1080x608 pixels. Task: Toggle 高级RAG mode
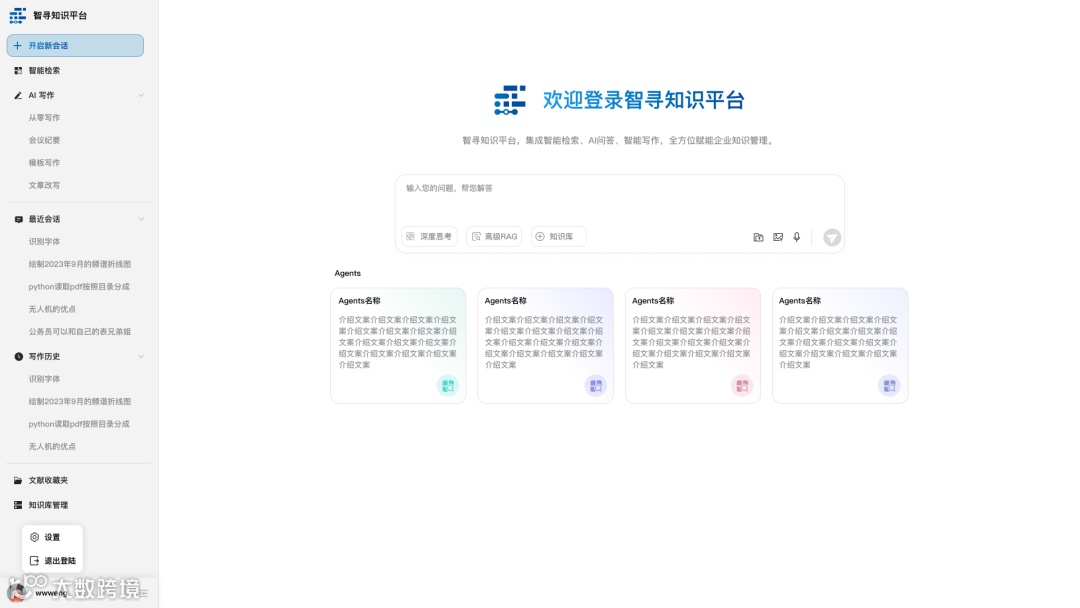coord(494,236)
